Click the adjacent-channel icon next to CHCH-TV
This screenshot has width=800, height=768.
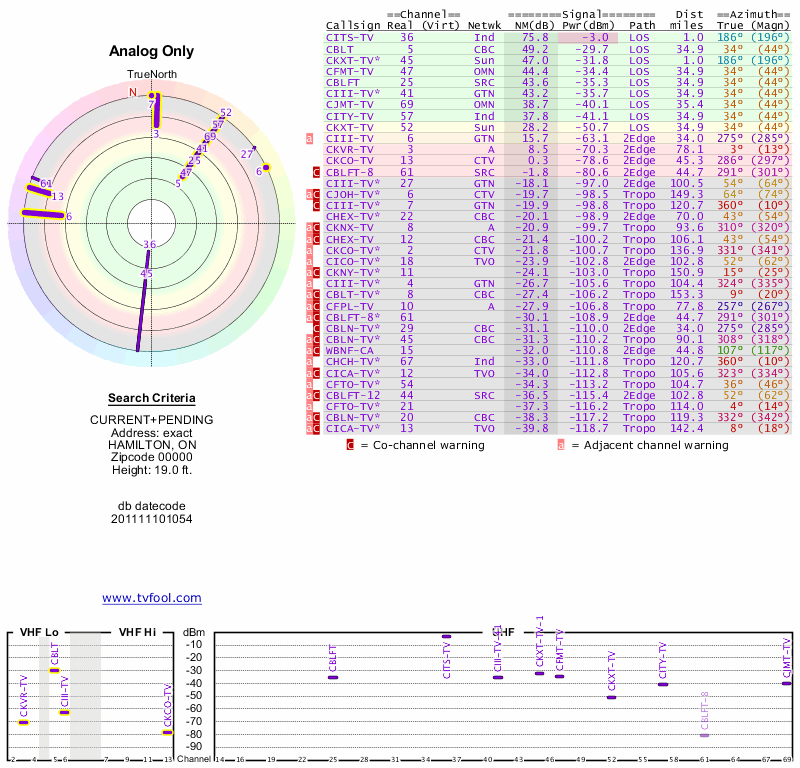tap(309, 362)
